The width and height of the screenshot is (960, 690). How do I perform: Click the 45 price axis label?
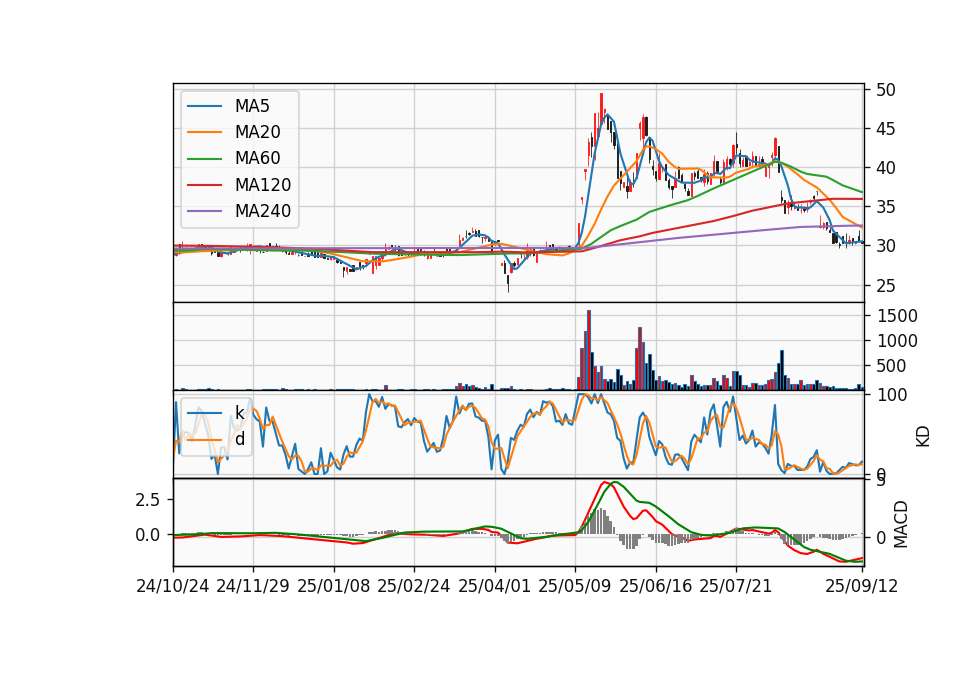tap(886, 129)
